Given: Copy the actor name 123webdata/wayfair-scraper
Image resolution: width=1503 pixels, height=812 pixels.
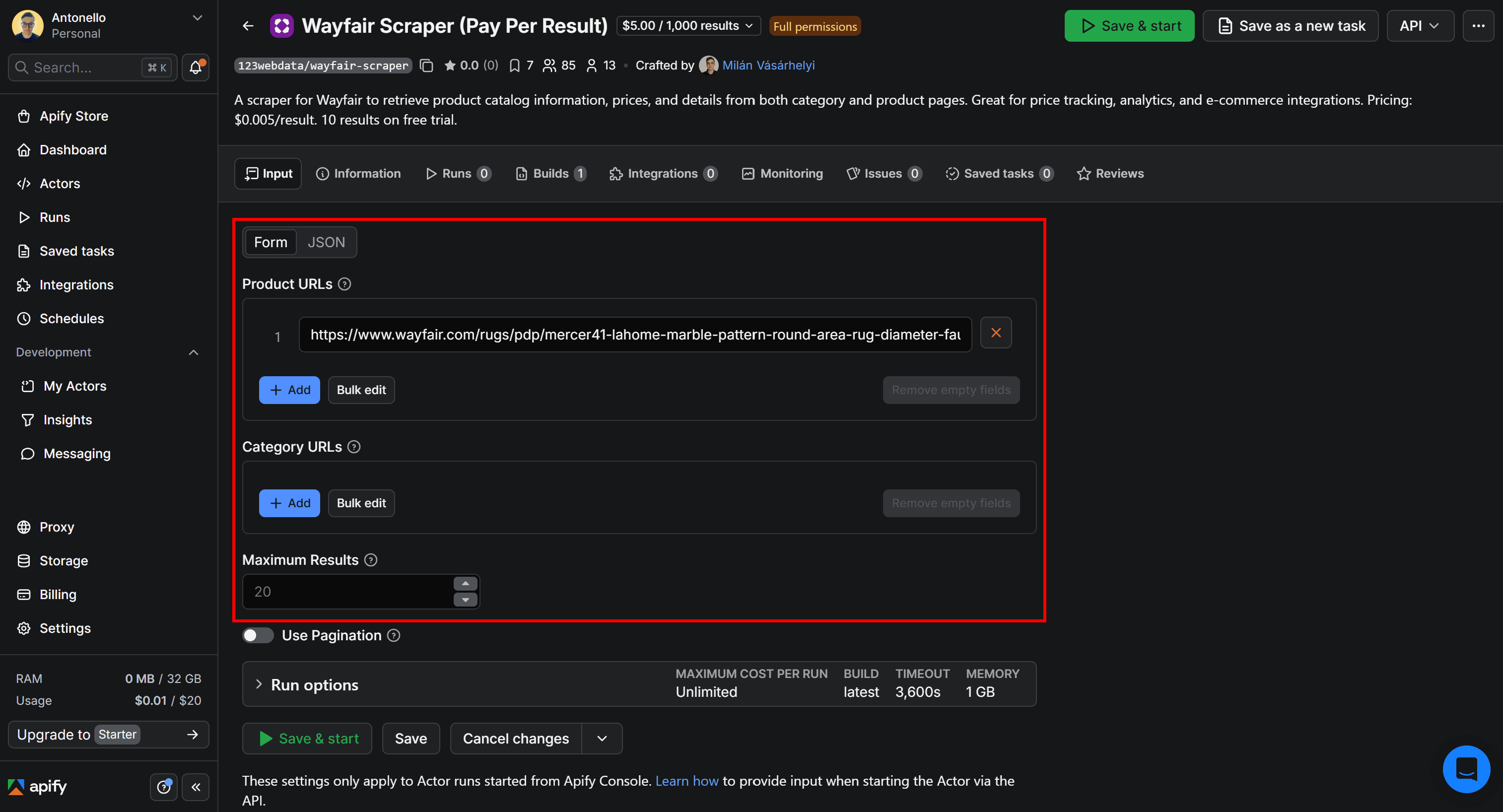Looking at the screenshot, I should (x=426, y=66).
